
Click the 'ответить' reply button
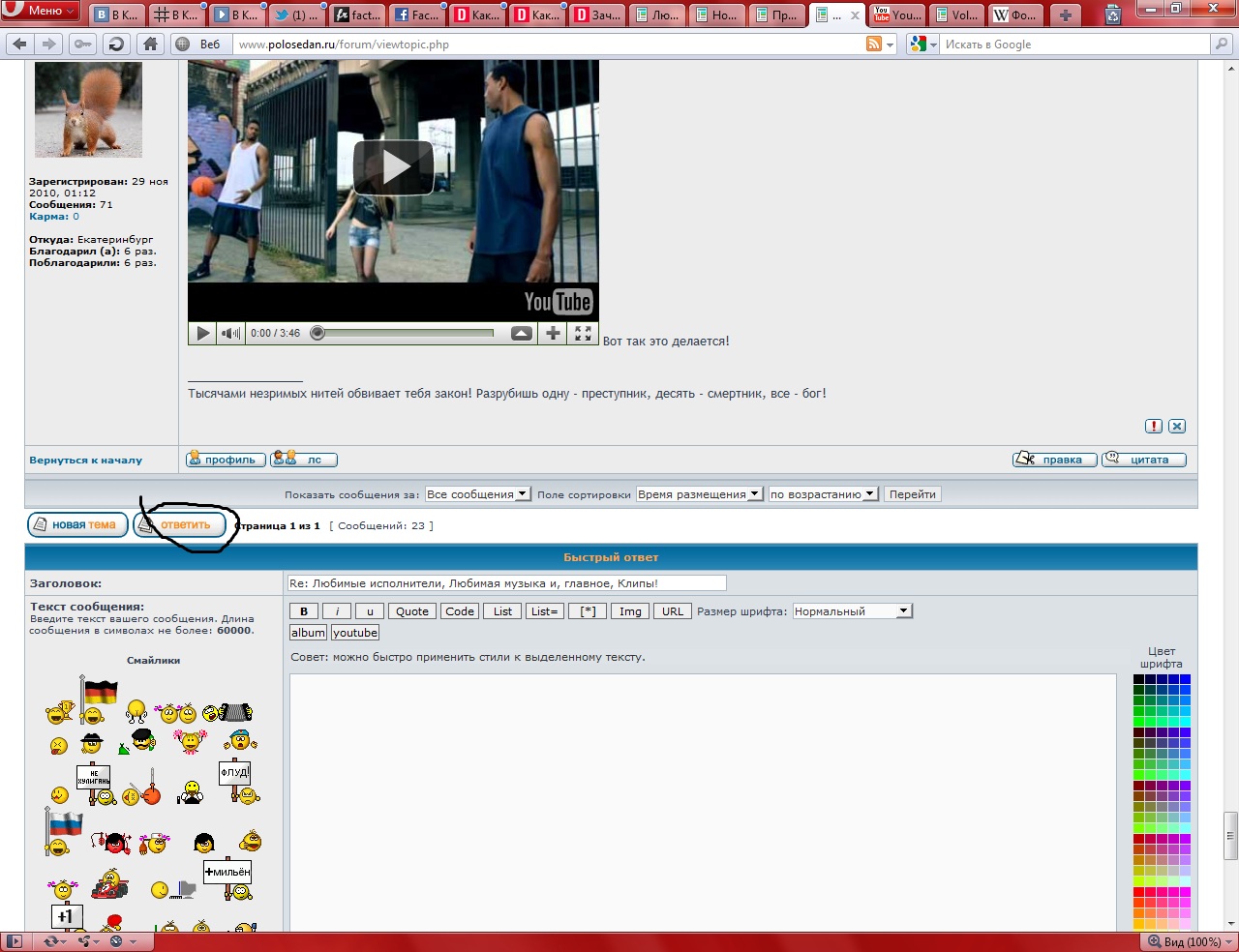tap(179, 525)
